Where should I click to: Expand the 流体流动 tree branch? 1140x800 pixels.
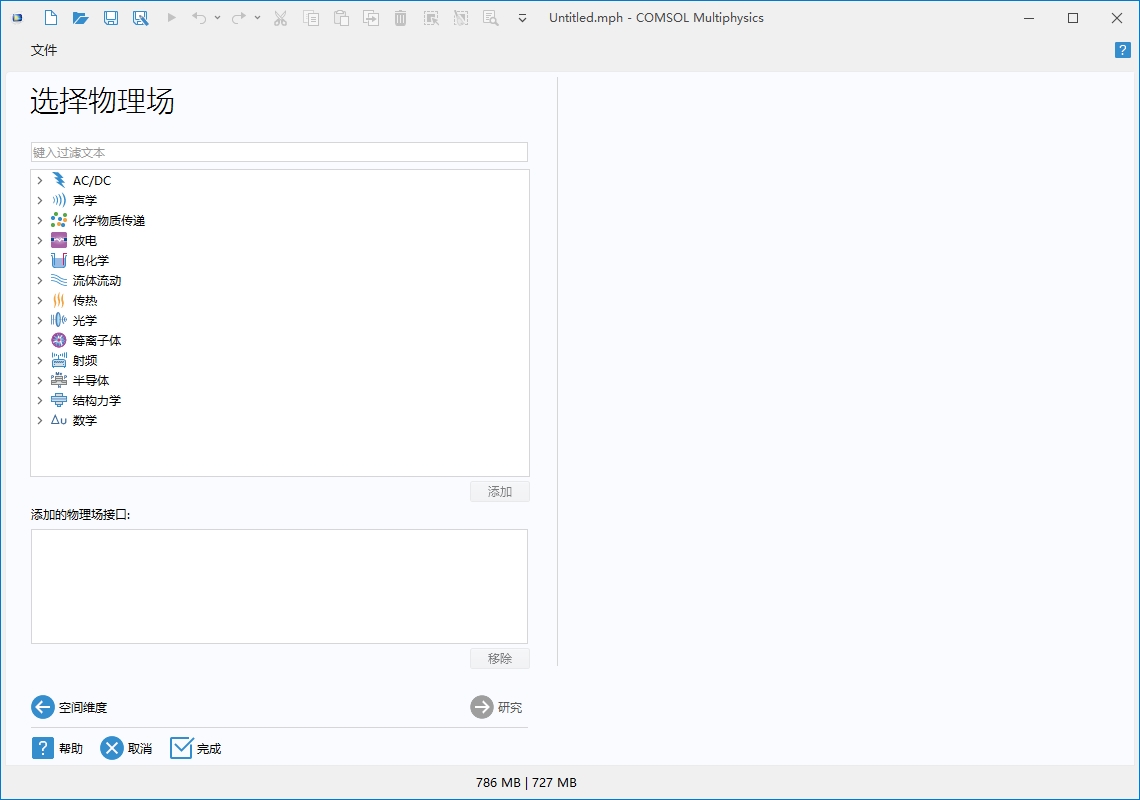(40, 281)
